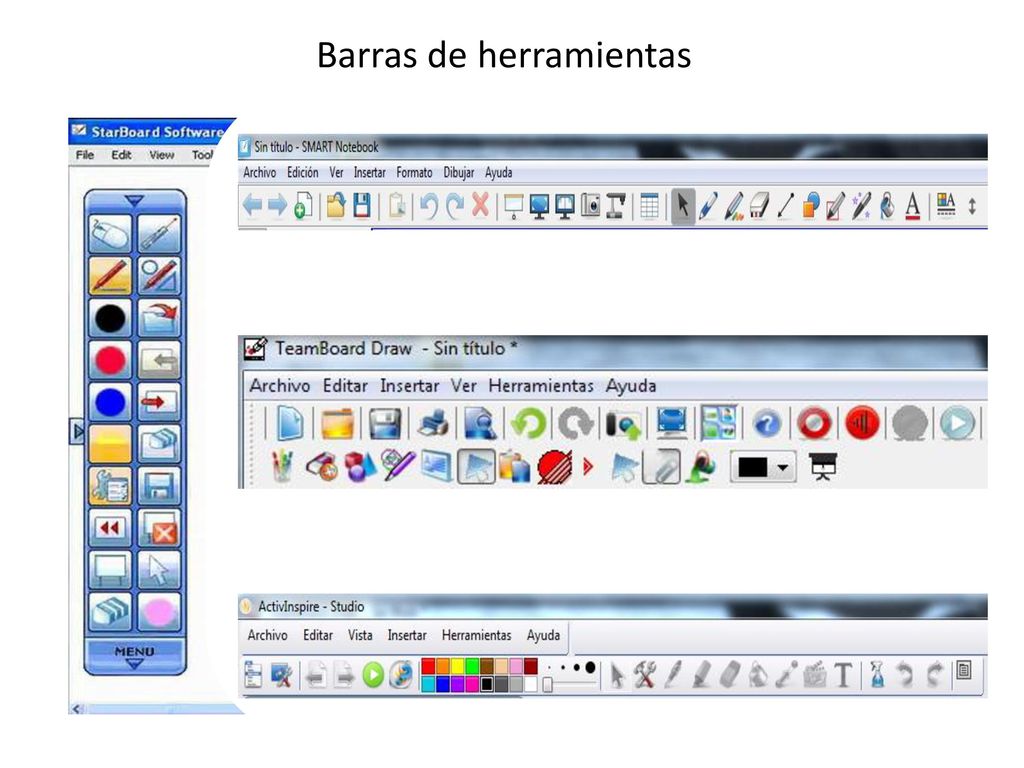Click the pink circle in StarBoard palette
Screen dimensions: 1024x768
click(x=159, y=612)
